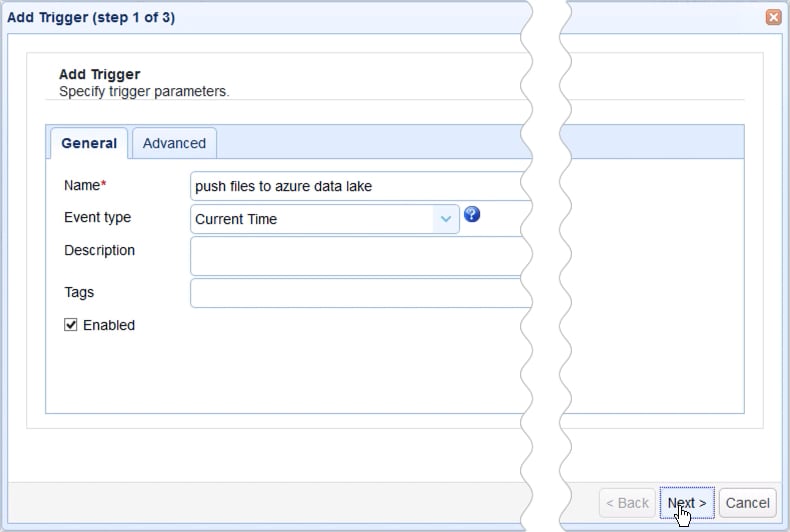Image resolution: width=790 pixels, height=532 pixels.
Task: Click the blue help icon beside Event type
Action: pos(472,215)
